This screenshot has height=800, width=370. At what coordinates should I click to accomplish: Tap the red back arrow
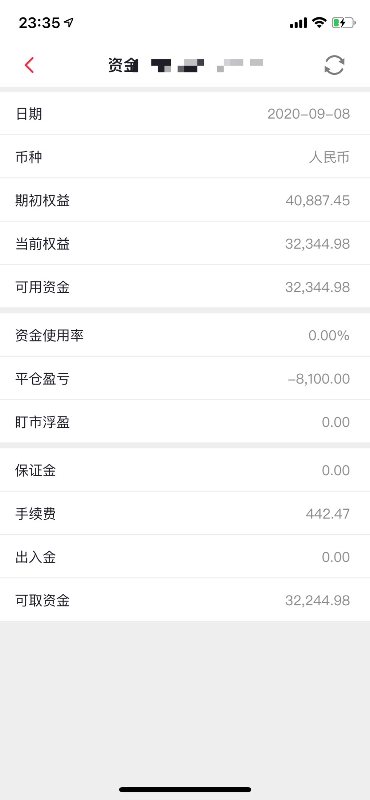coord(29,65)
